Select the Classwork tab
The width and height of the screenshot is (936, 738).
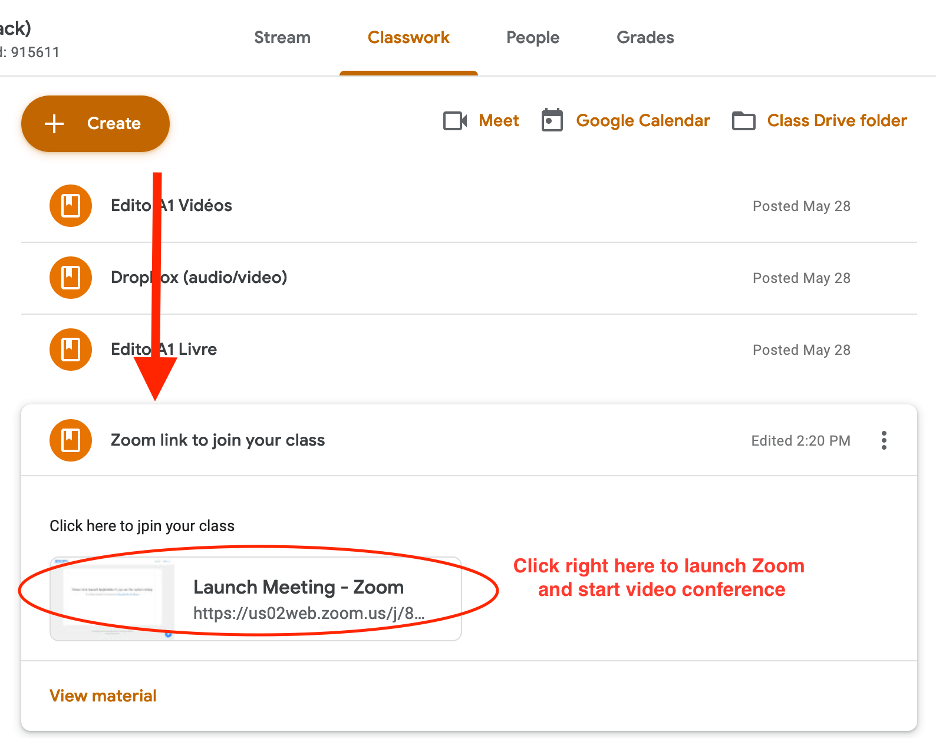[408, 38]
